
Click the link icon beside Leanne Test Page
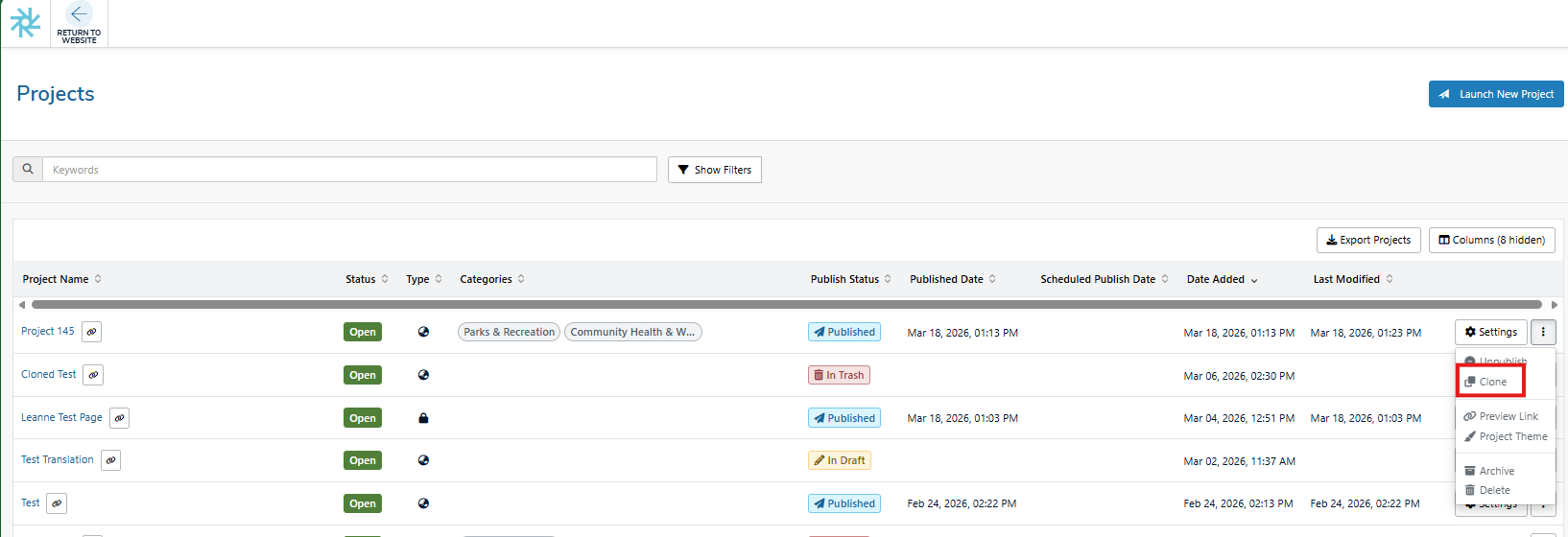pos(119,418)
